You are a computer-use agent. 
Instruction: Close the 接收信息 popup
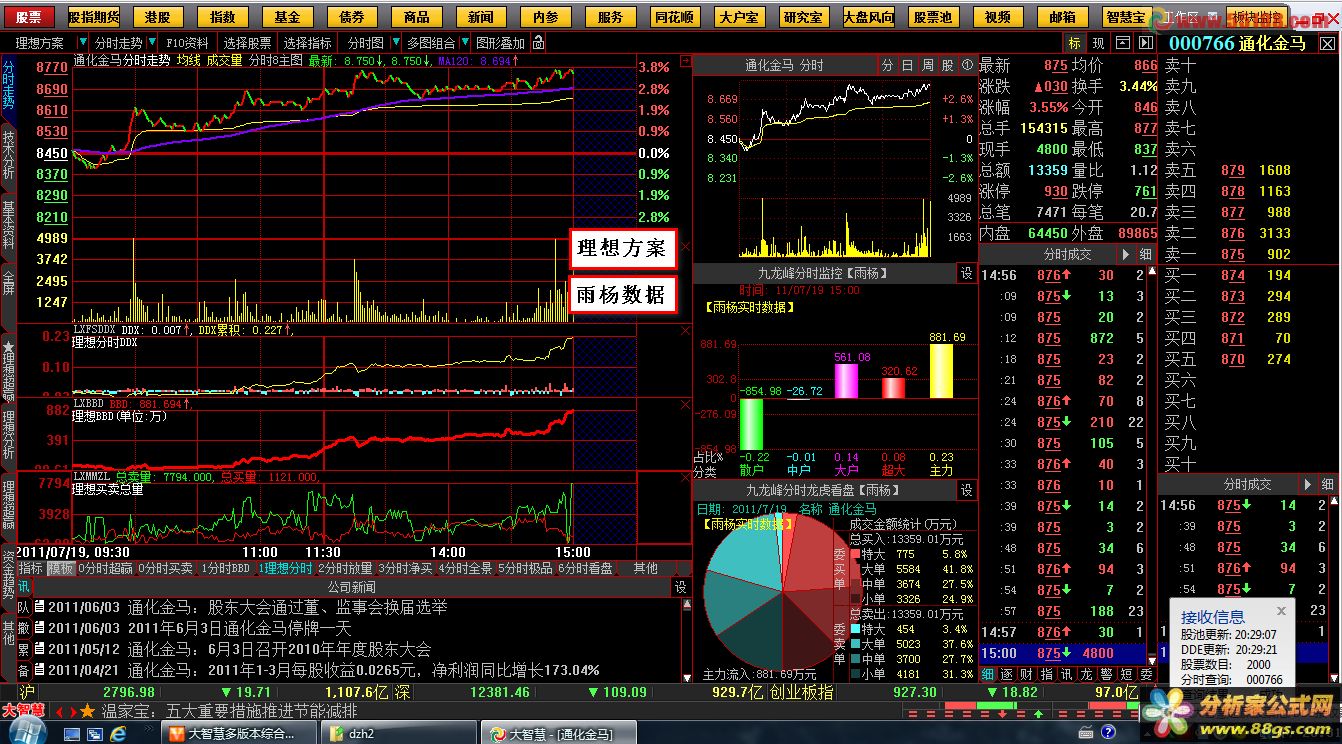[x=1281, y=610]
